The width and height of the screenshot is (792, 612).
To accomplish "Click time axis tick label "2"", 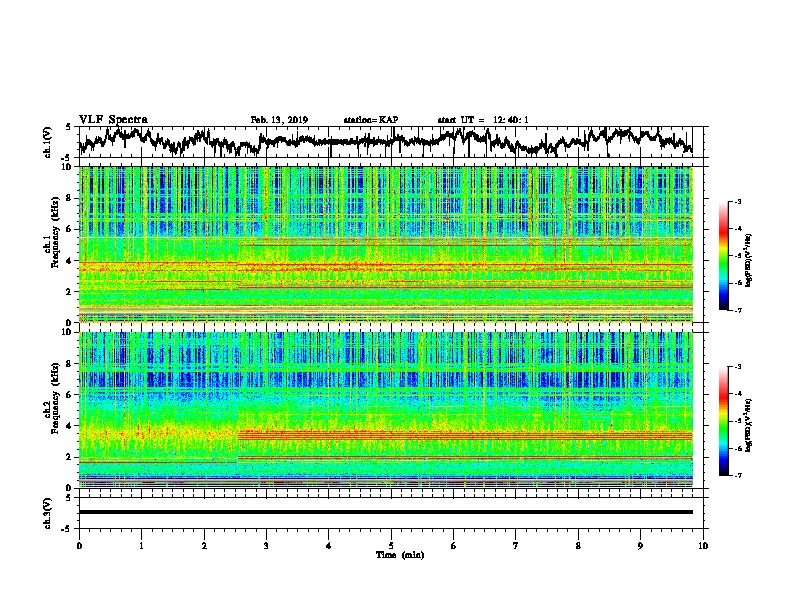I will pos(204,546).
